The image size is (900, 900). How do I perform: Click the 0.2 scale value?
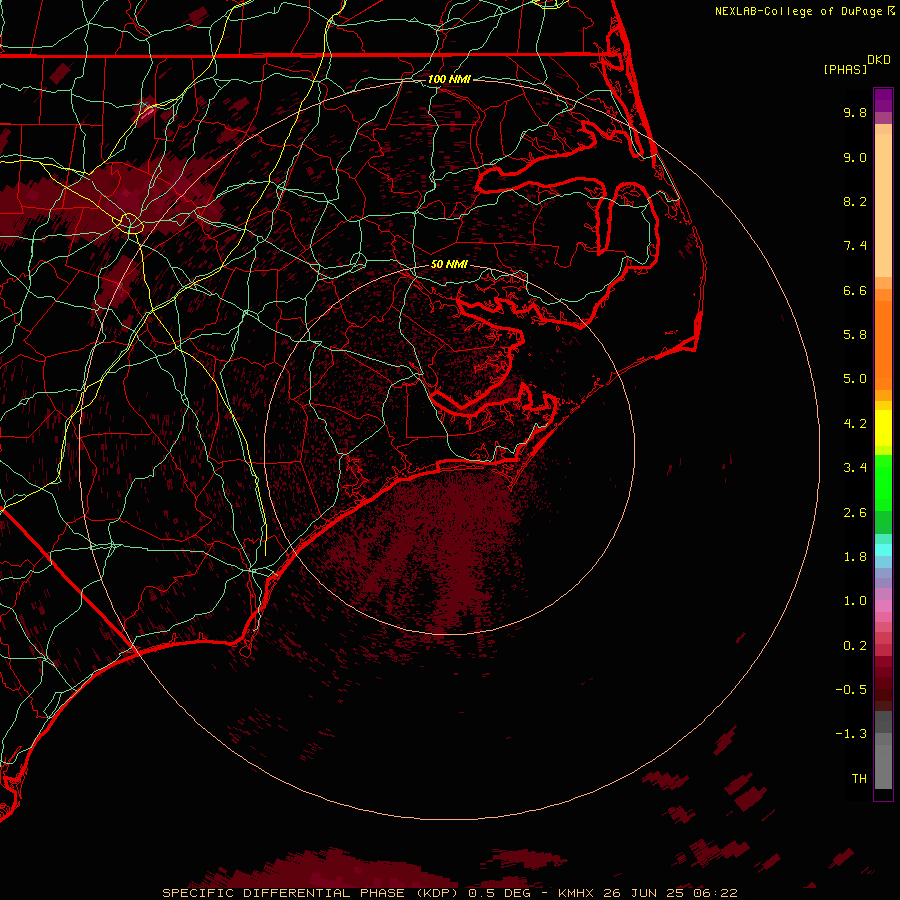(x=855, y=646)
